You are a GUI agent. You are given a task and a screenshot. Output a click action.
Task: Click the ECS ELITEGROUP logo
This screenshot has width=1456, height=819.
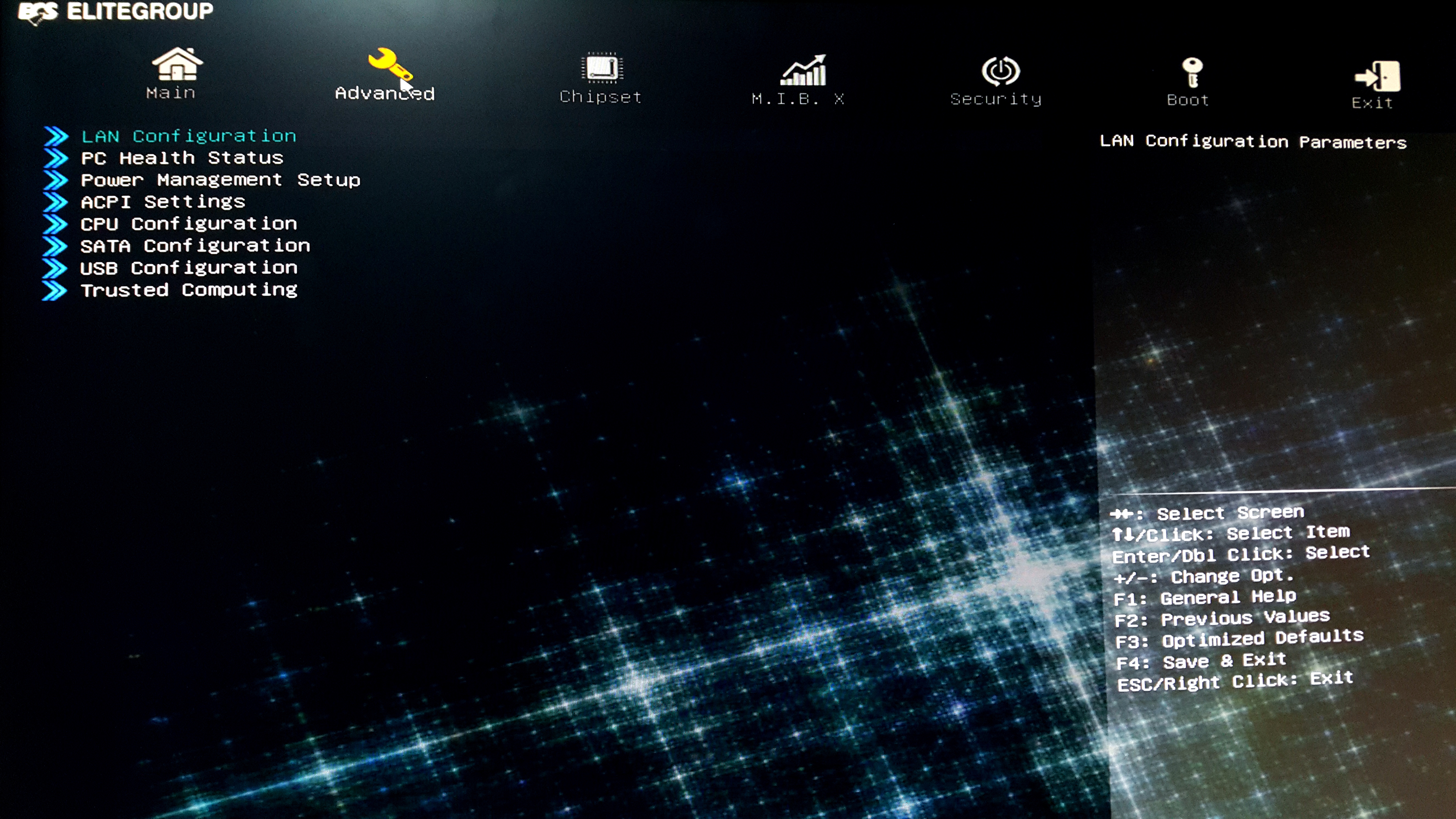[x=116, y=12]
